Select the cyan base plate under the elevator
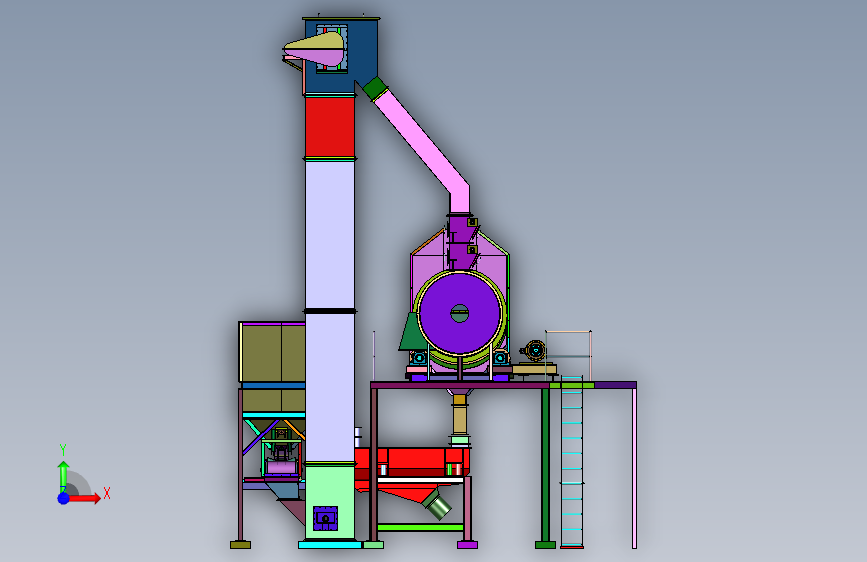This screenshot has height=562, width=867. coord(330,545)
